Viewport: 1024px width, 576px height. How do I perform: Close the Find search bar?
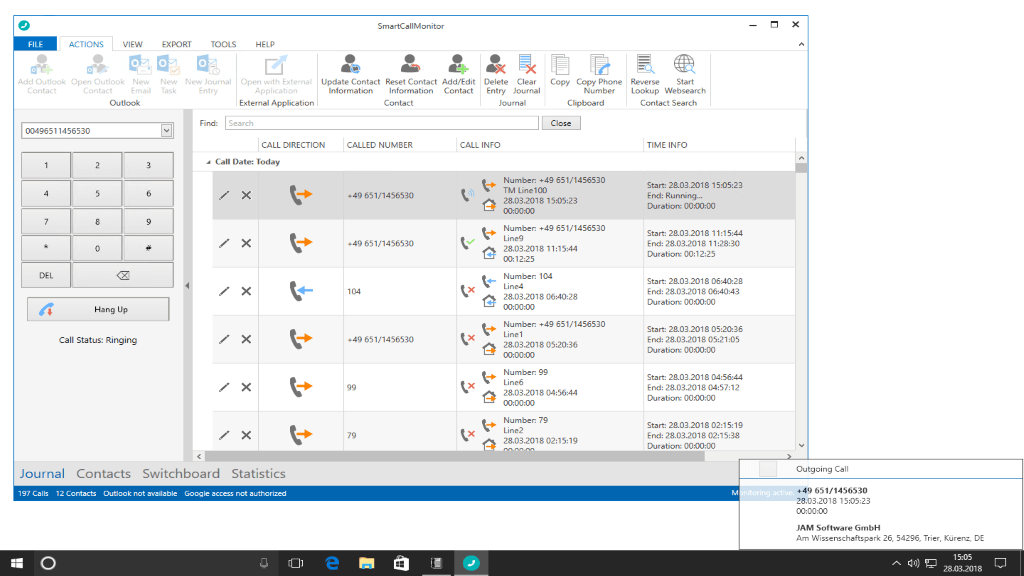click(x=560, y=123)
